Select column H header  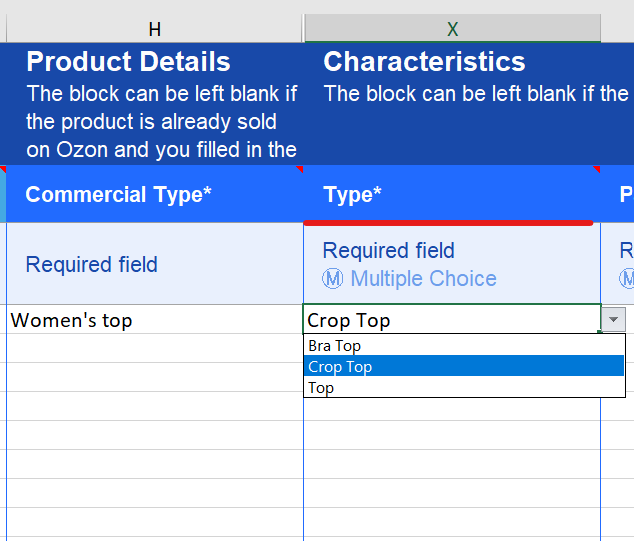point(154,29)
